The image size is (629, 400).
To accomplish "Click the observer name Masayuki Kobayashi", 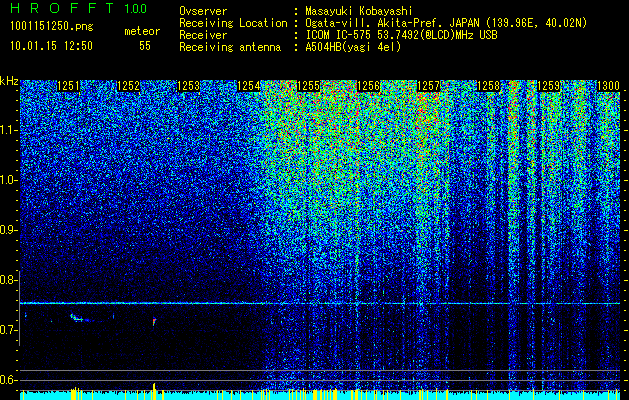I will [x=359, y=11].
